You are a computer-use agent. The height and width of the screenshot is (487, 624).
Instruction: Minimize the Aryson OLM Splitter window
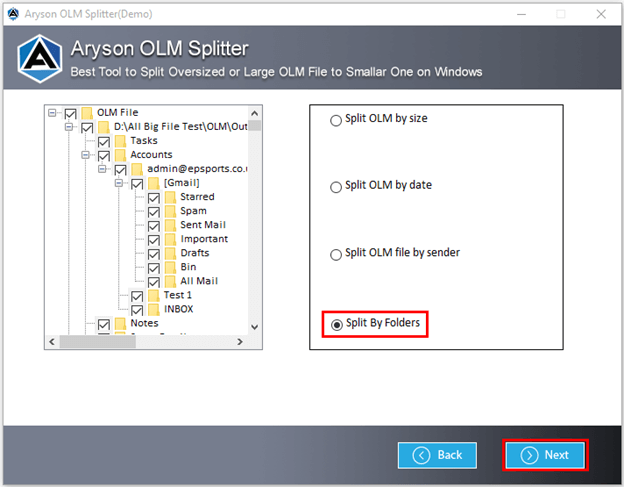pyautogui.click(x=521, y=14)
